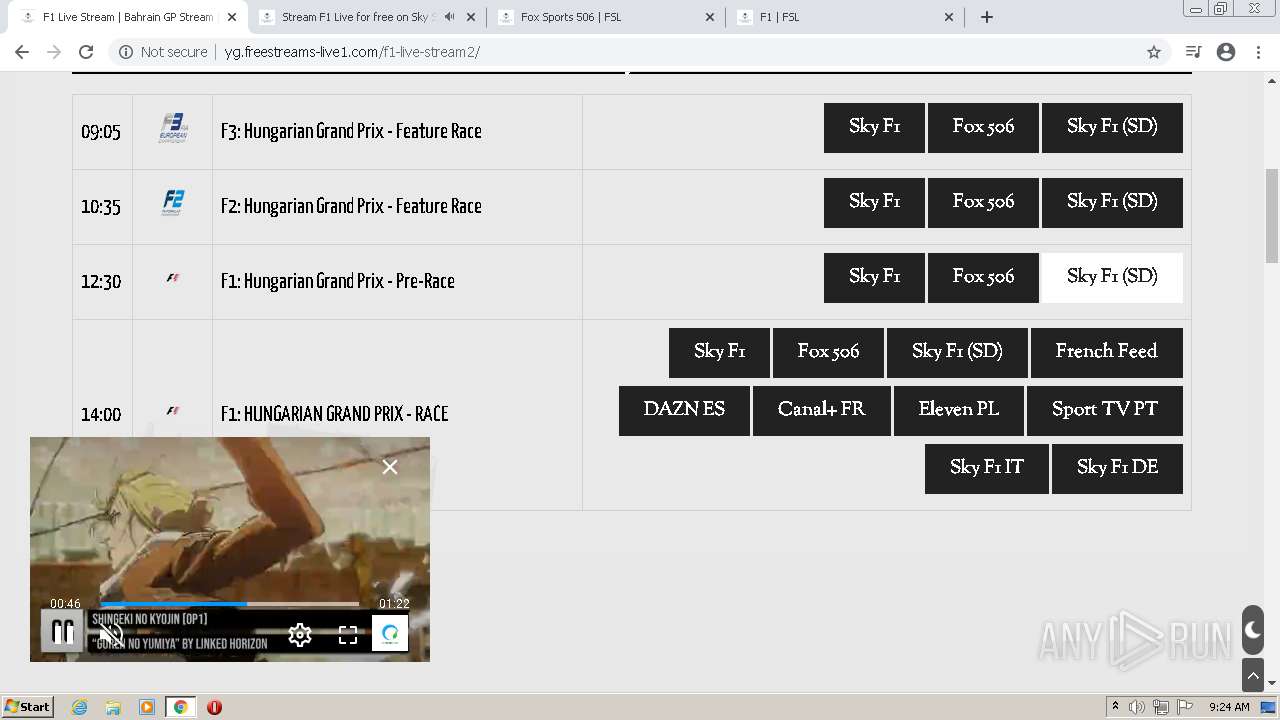Open the Canal+ FR stream
Screen dimensions: 1280x720
pyautogui.click(x=821, y=410)
